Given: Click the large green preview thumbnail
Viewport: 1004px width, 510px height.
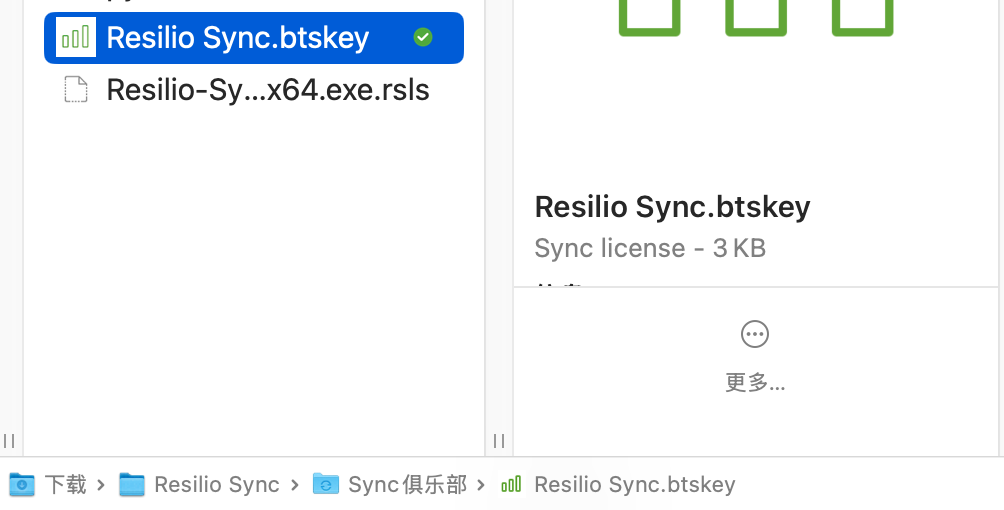Looking at the screenshot, I should [x=756, y=18].
